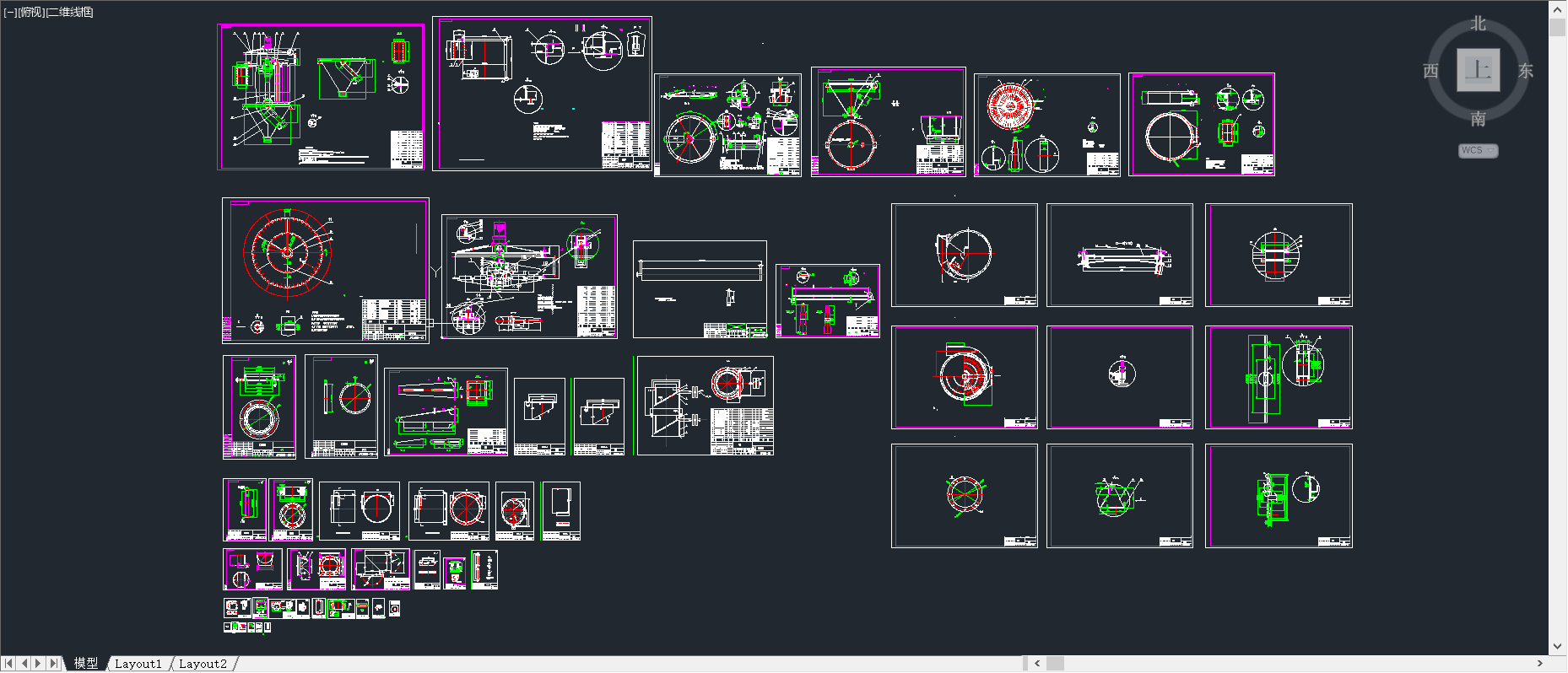1568x673 pixels.
Task: Open the 俯视 view controls menu
Action: [31, 12]
